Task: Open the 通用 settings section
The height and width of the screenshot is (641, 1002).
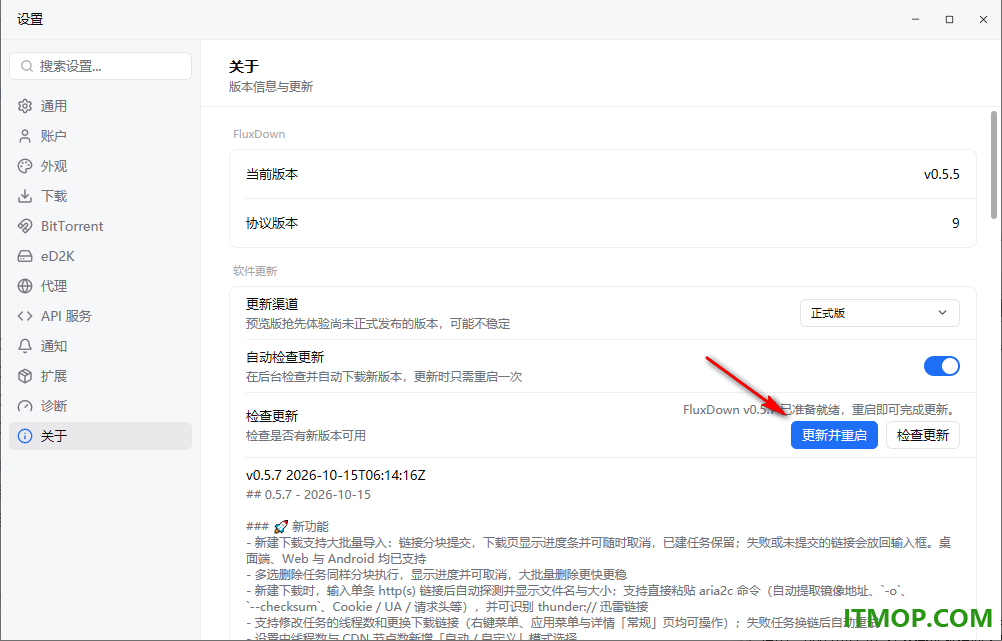Action: tap(100, 106)
